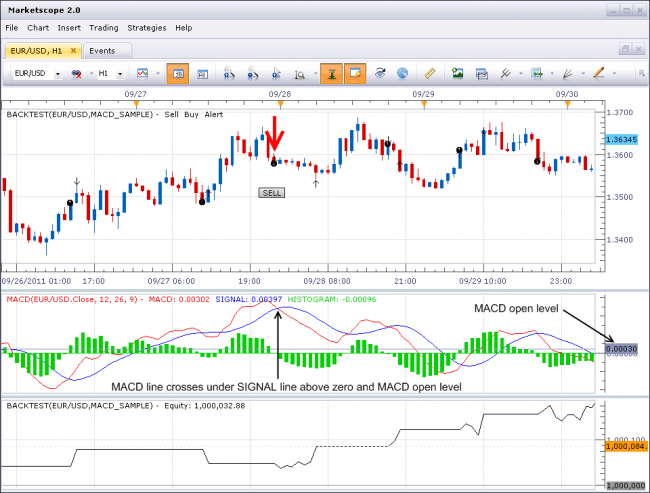
Task: Click the 09/26/2011 01:00 time axis label
Action: click(x=36, y=281)
